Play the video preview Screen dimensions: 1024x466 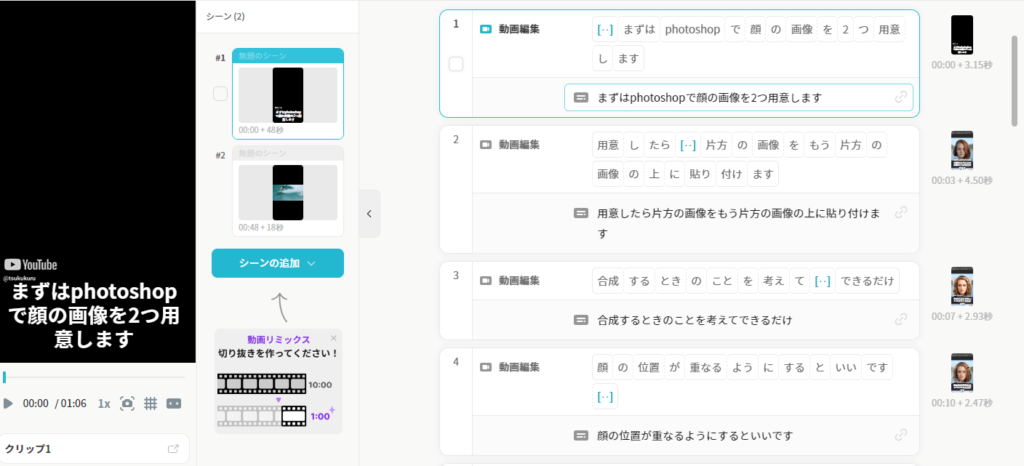pos(8,403)
